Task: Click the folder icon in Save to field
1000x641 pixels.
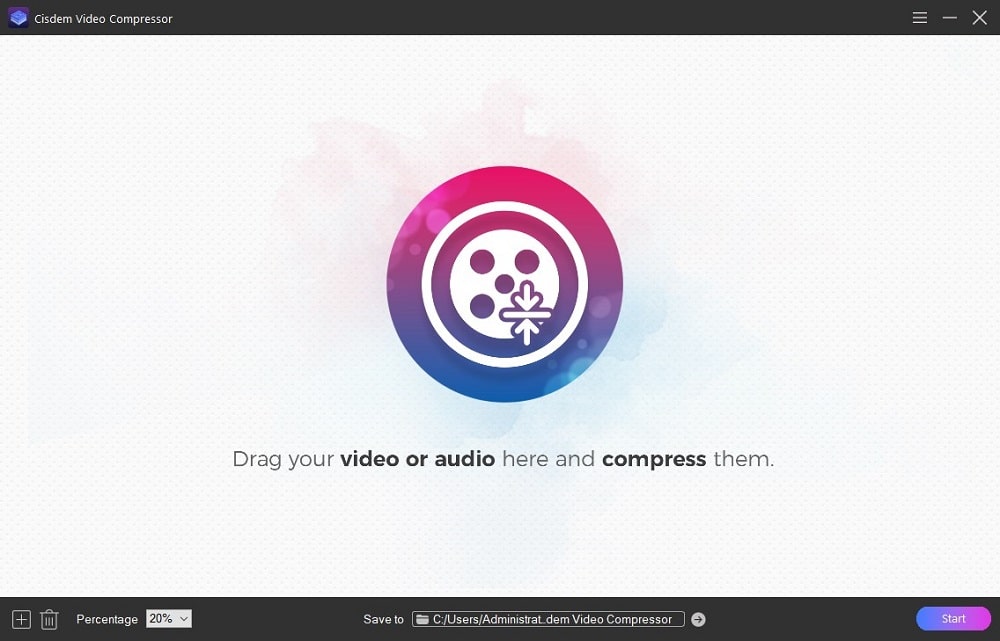Action: click(x=422, y=619)
